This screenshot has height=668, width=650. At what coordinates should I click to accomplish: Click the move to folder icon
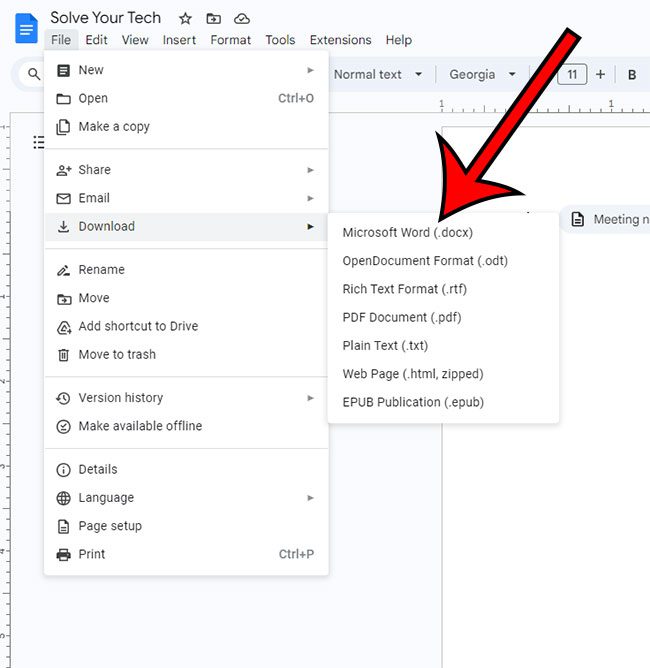(213, 19)
